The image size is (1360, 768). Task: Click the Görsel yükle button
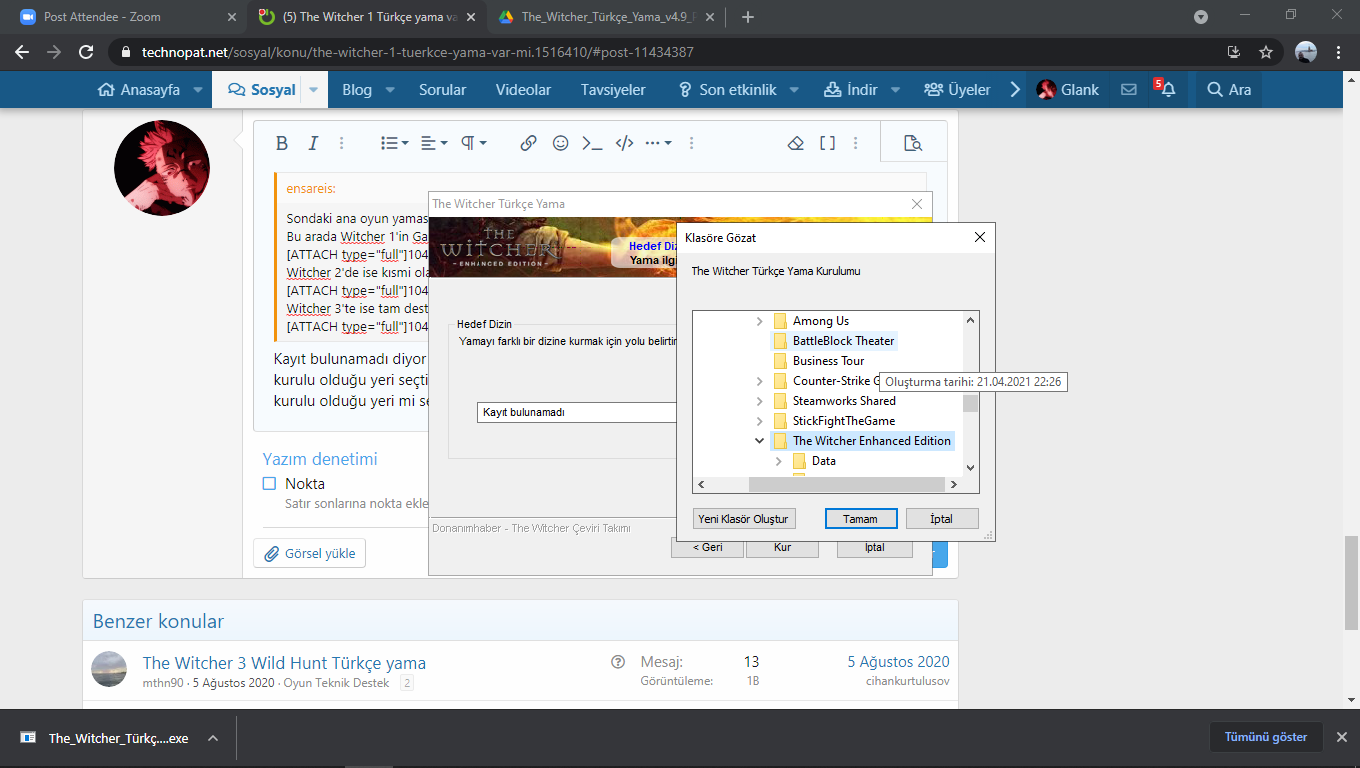tap(310, 553)
